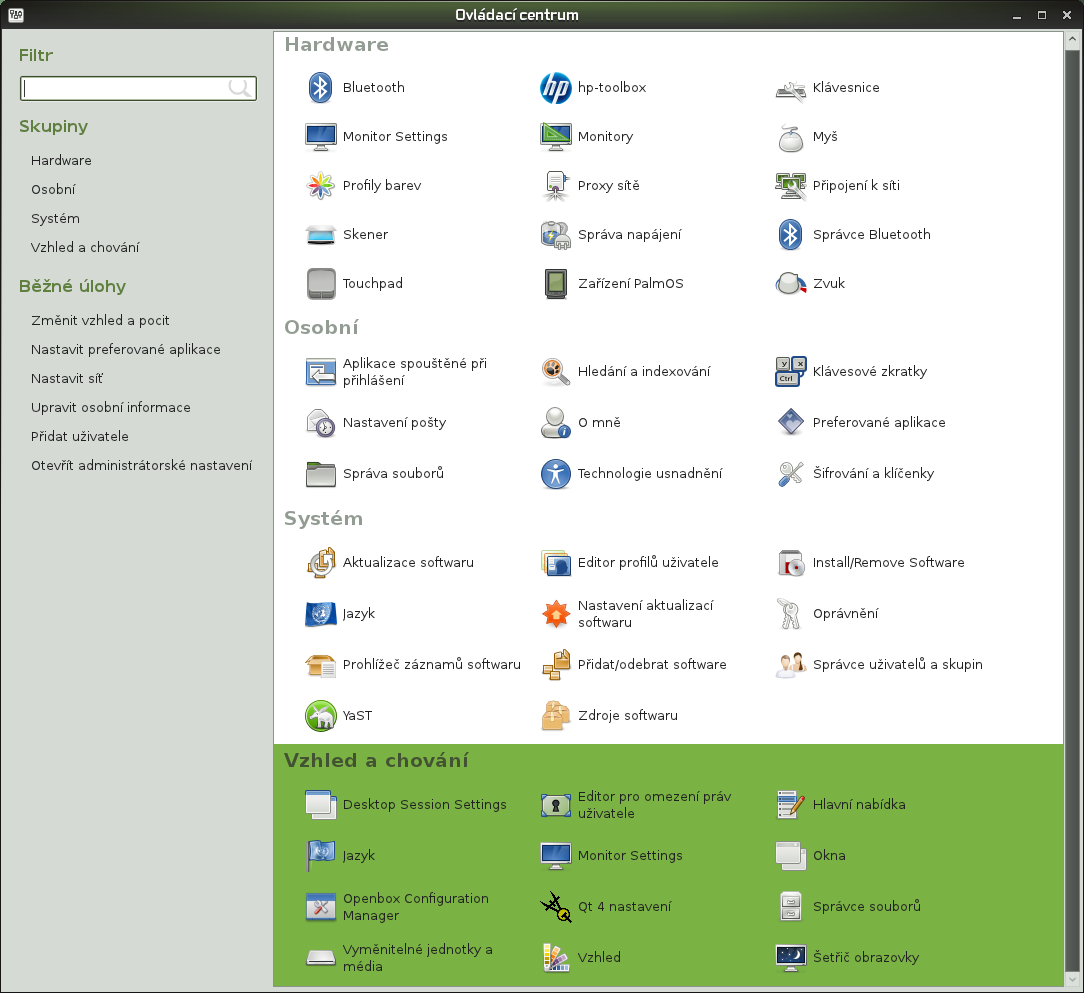Open Monitor Settings in Hardware section

click(x=320, y=137)
